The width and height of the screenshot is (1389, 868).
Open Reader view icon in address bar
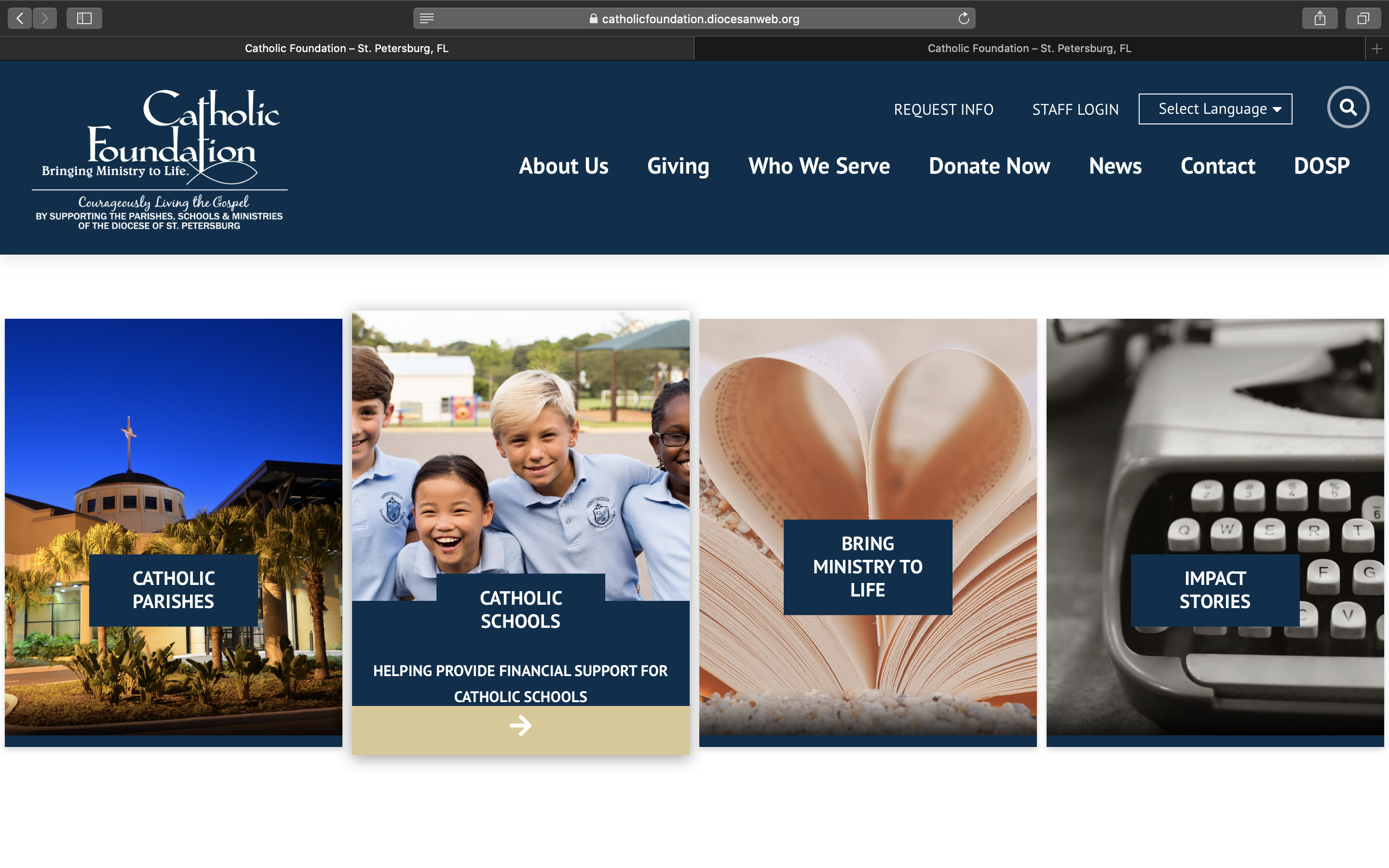(426, 18)
